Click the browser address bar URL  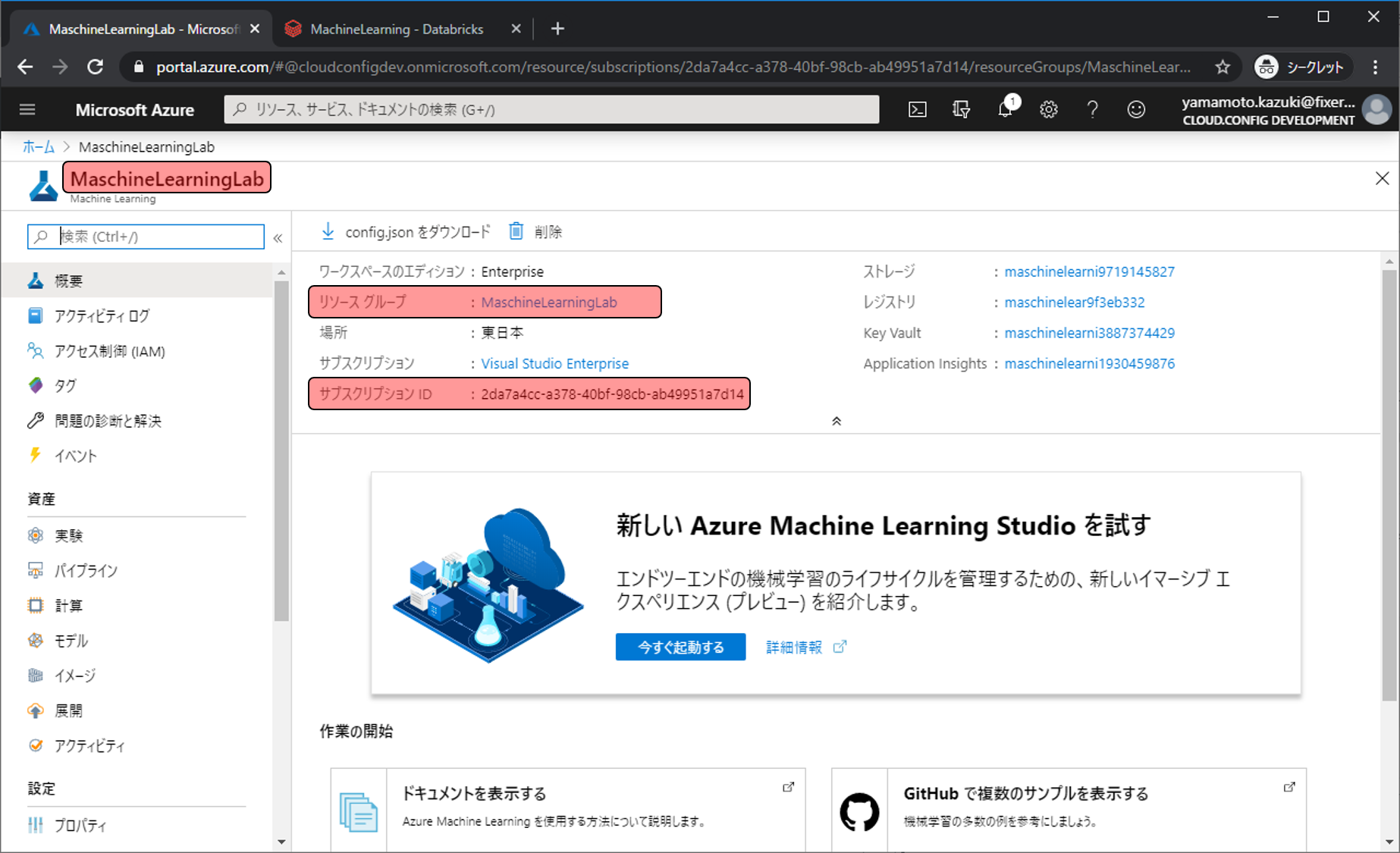tap(673, 67)
